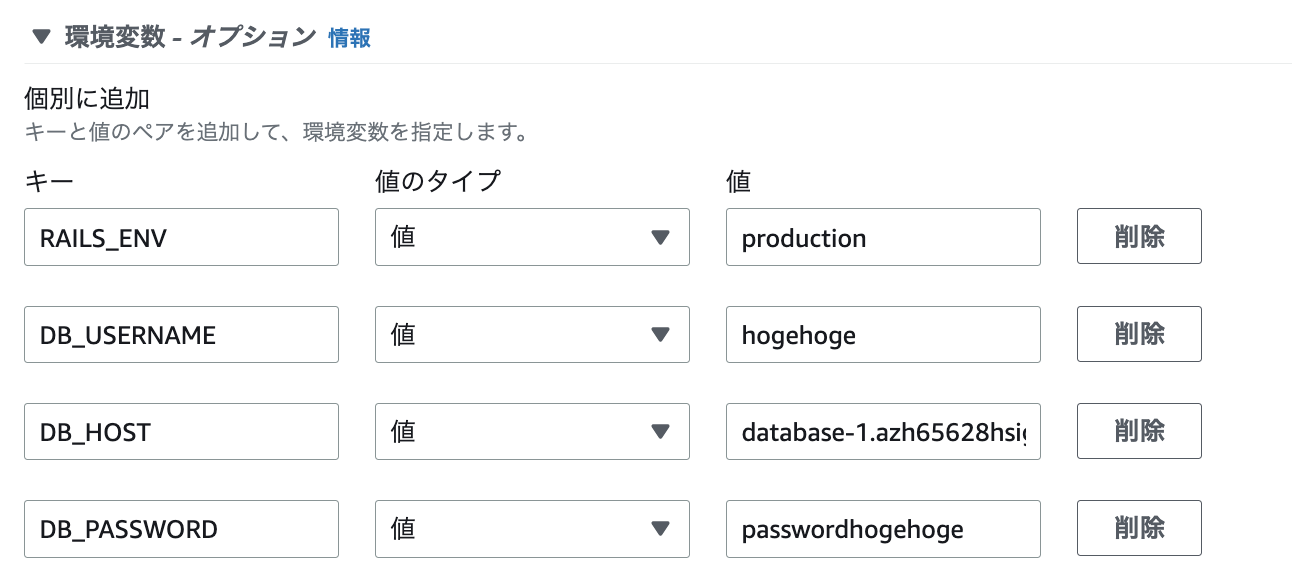Click the truncated database-1 host value
Screen dimensions: 1292x586
pyautogui.click(x=883, y=431)
